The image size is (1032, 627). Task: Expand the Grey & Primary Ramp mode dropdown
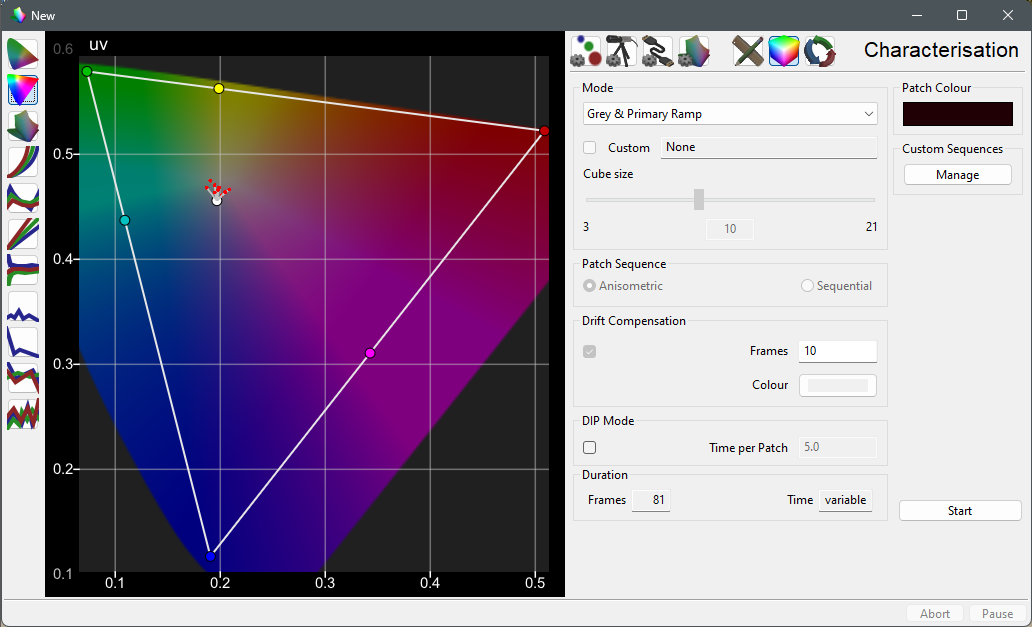point(730,114)
